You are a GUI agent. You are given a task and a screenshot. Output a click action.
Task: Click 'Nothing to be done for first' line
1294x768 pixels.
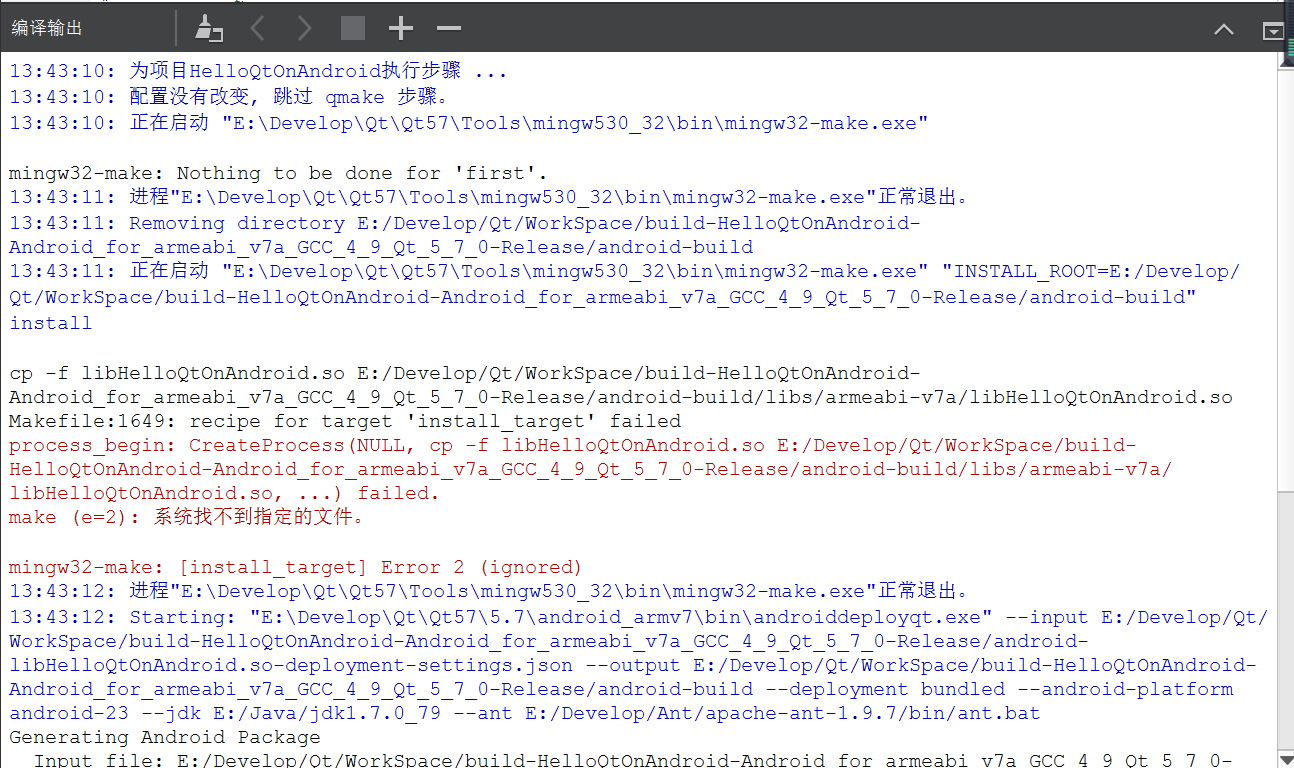(278, 173)
